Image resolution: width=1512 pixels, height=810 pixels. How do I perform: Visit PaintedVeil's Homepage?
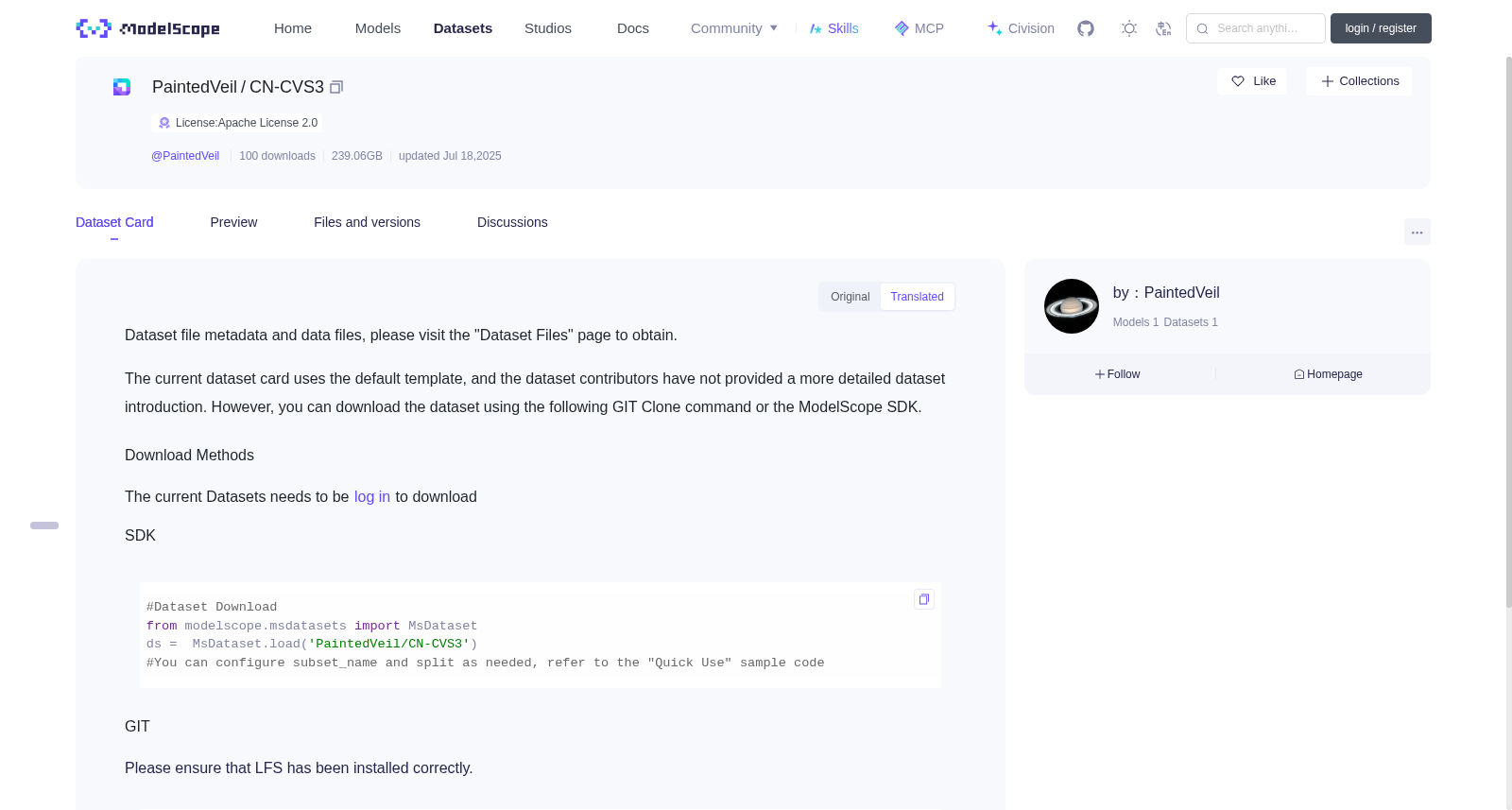pos(1329,374)
